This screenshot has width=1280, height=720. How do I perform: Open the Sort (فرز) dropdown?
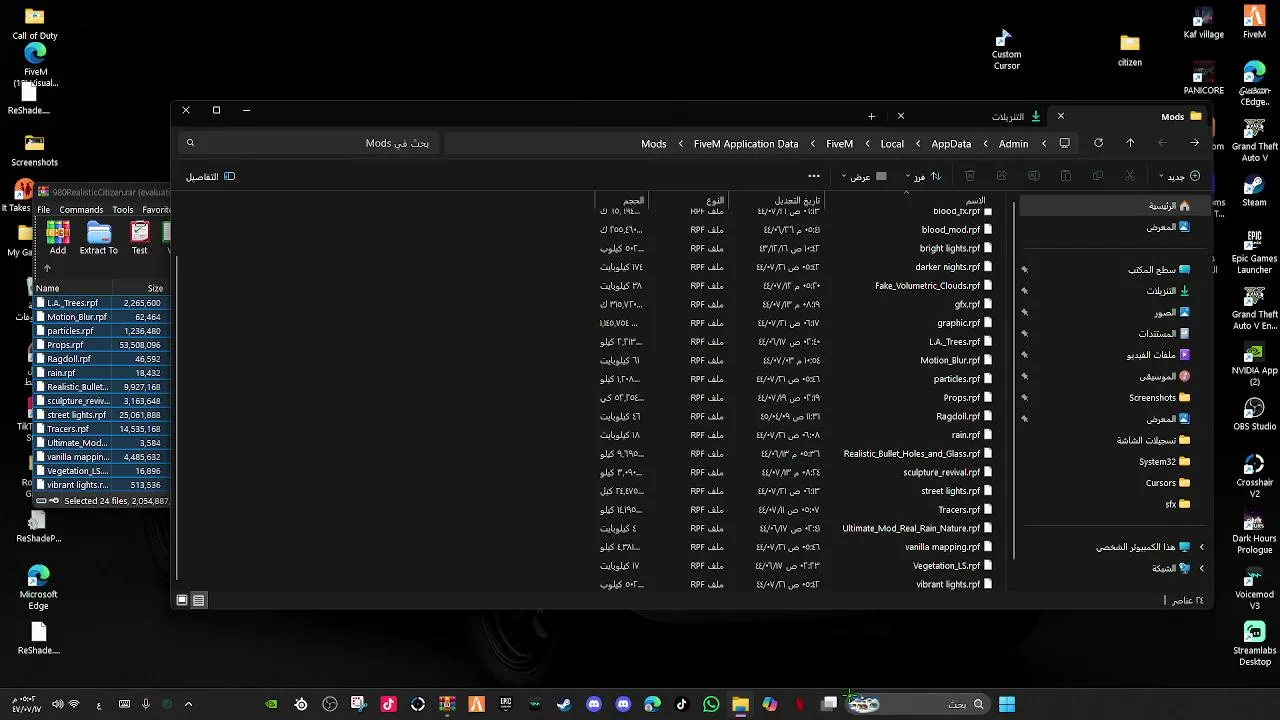point(923,176)
